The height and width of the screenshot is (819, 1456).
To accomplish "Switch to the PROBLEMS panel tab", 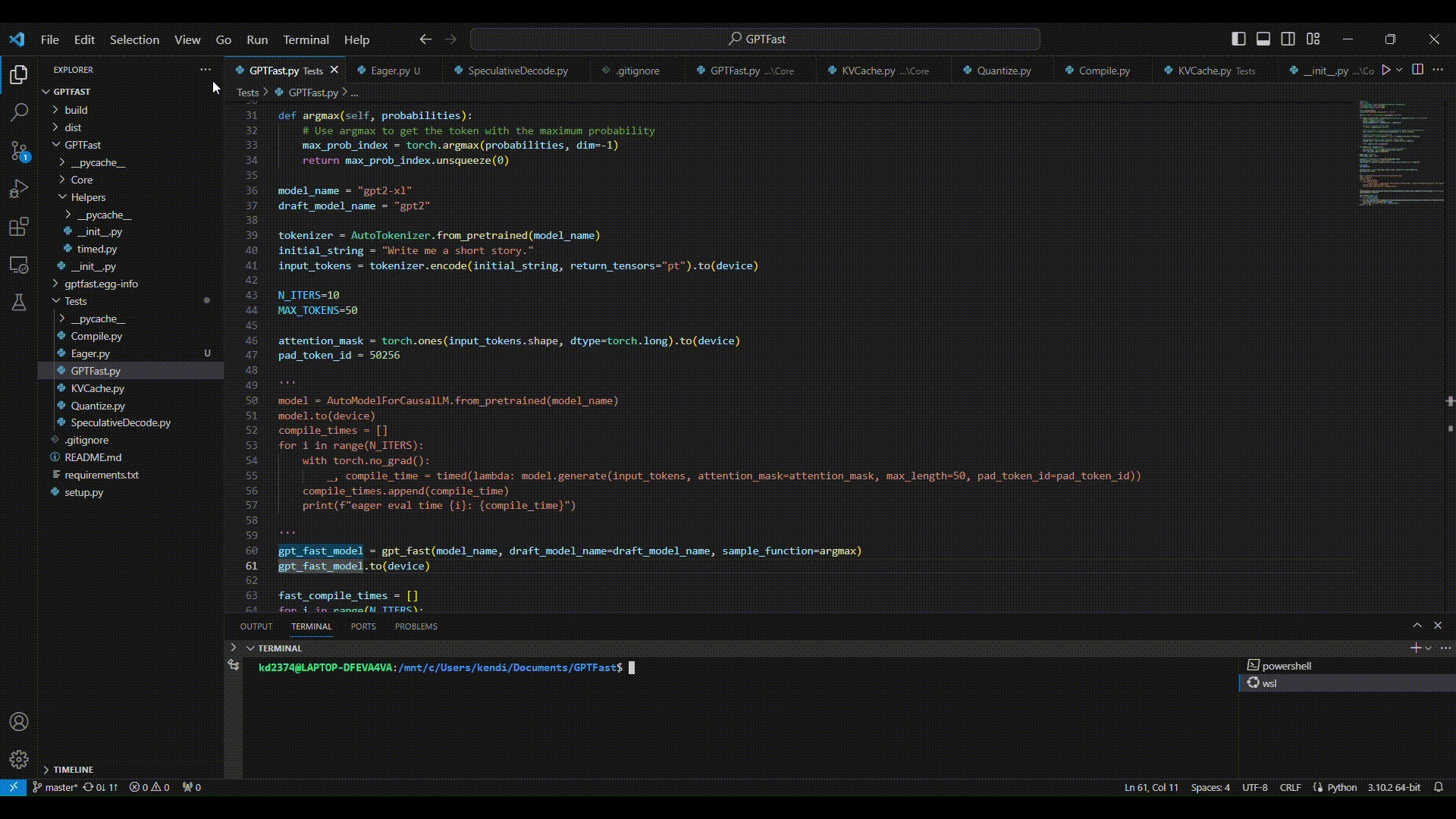I will pos(416,626).
